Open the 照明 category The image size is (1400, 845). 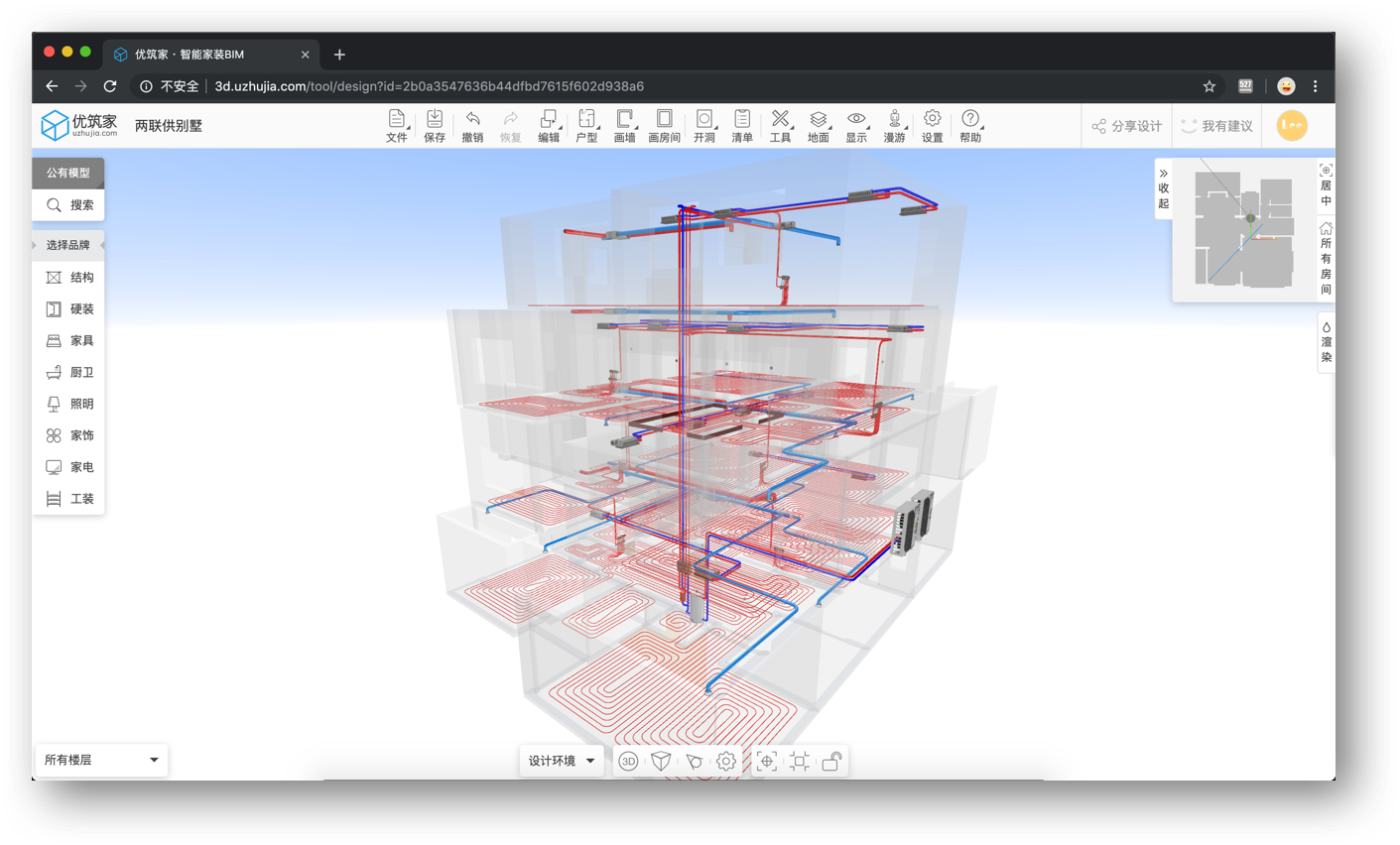[69, 405]
